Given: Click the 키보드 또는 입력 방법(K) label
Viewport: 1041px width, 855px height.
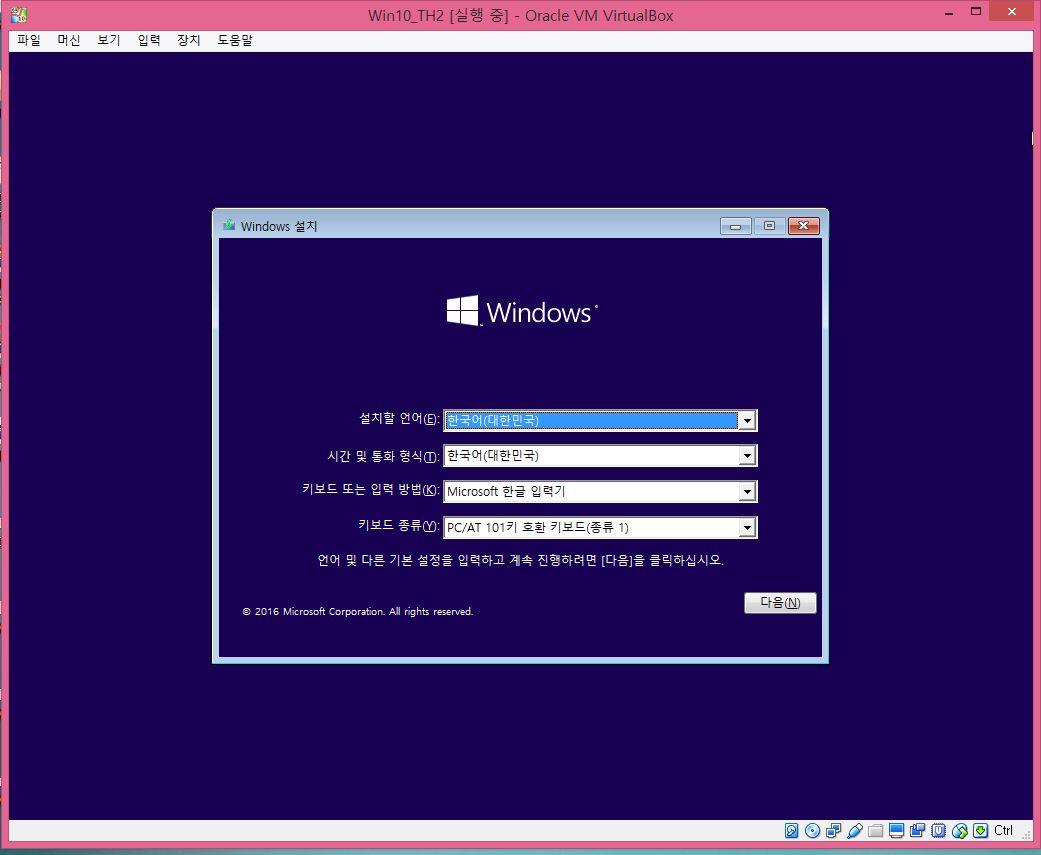Looking at the screenshot, I should pyautogui.click(x=370, y=489).
